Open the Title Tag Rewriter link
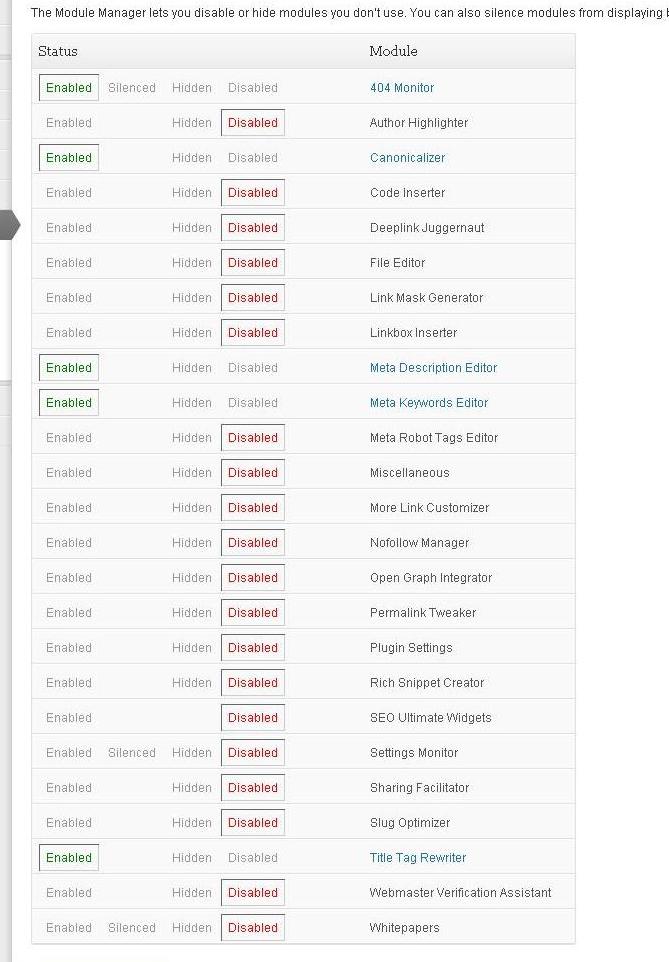The image size is (669, 962). (418, 858)
